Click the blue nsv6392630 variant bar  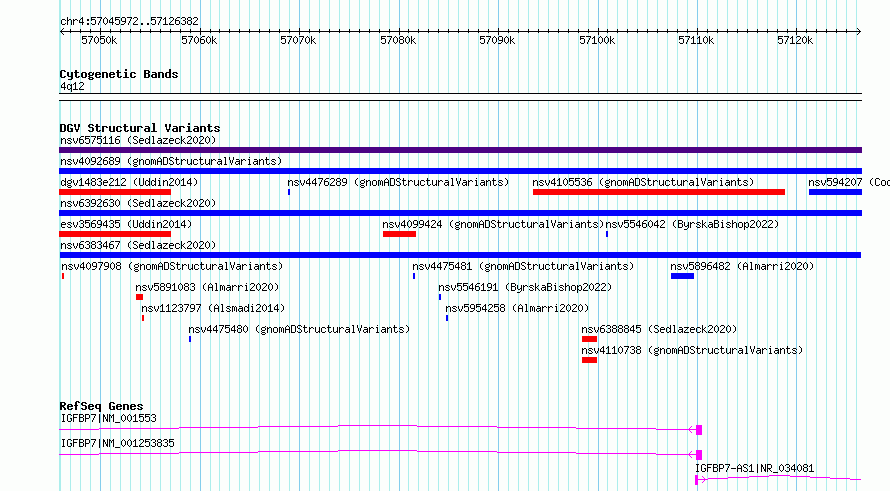[x=460, y=213]
